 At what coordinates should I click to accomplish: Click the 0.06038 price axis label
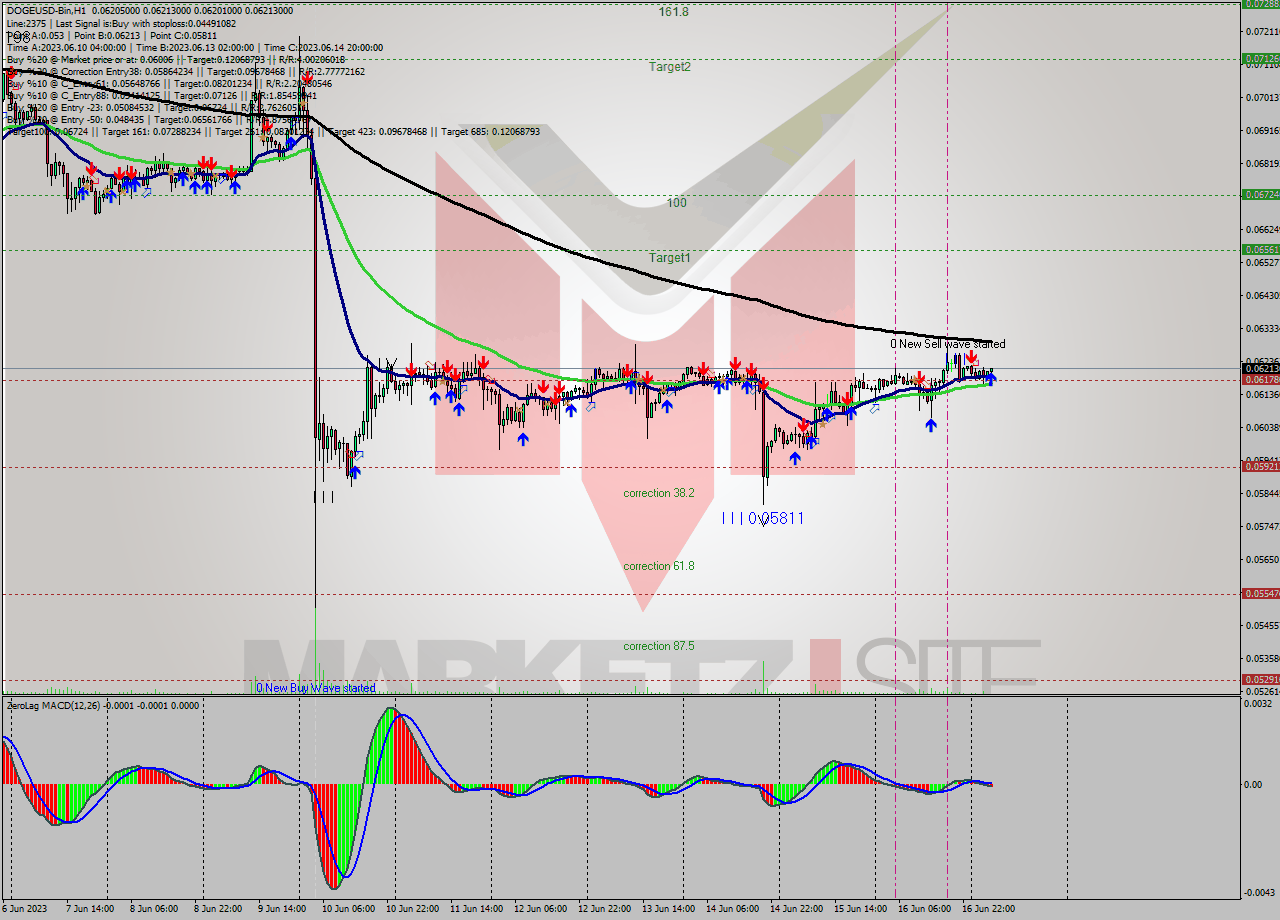coord(1260,427)
